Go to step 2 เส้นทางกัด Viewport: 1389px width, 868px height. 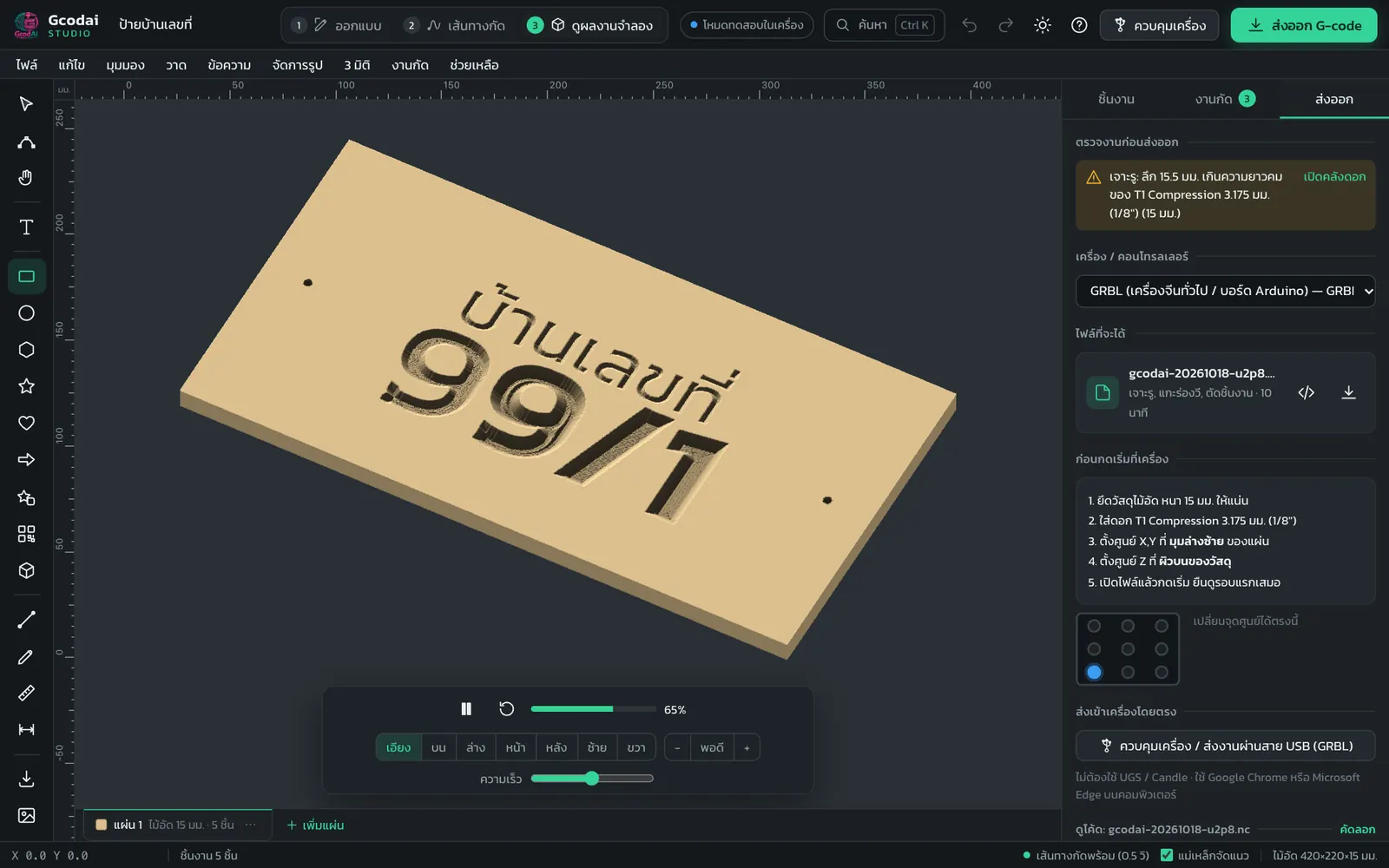coord(456,25)
